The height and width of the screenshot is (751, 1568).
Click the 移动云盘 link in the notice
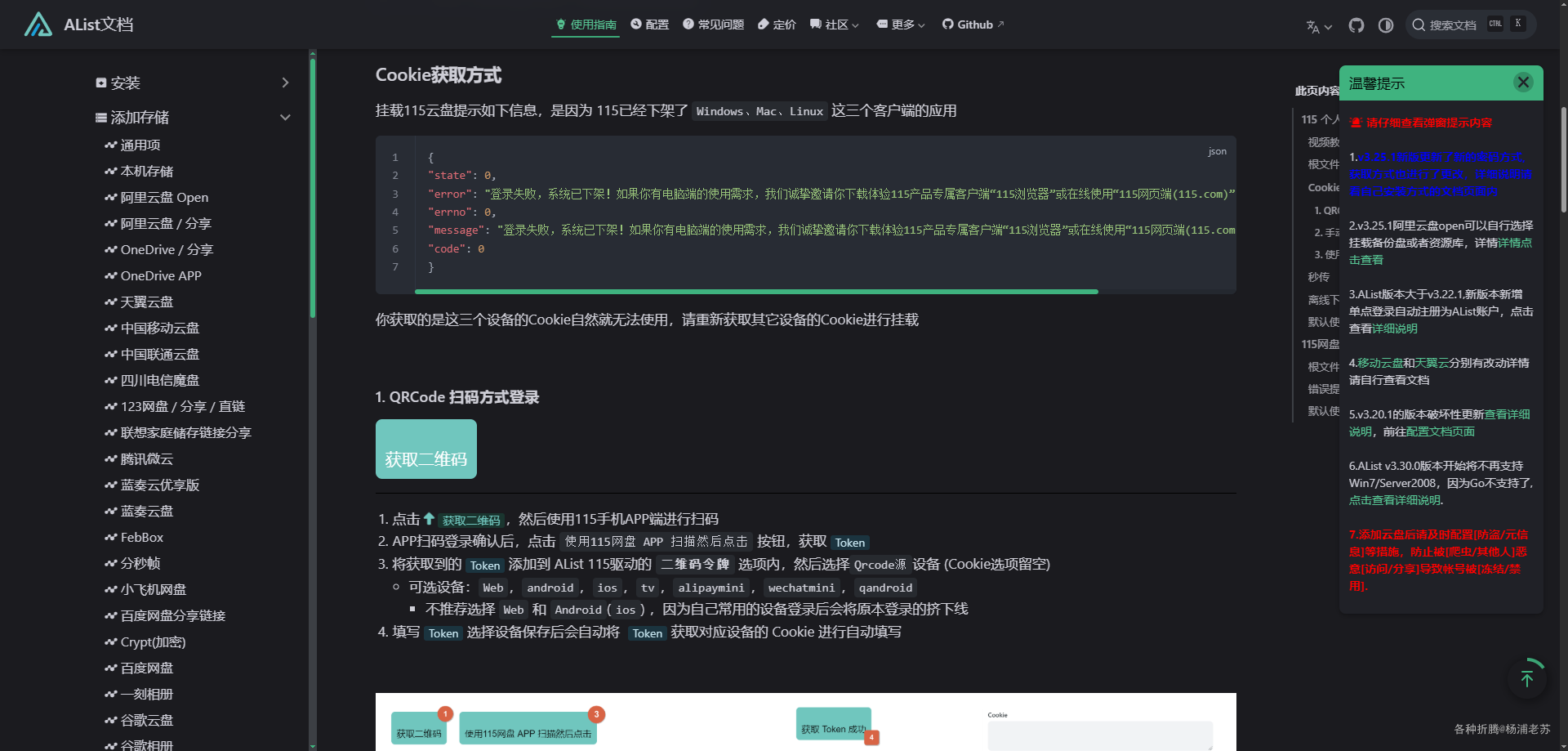(x=1380, y=363)
